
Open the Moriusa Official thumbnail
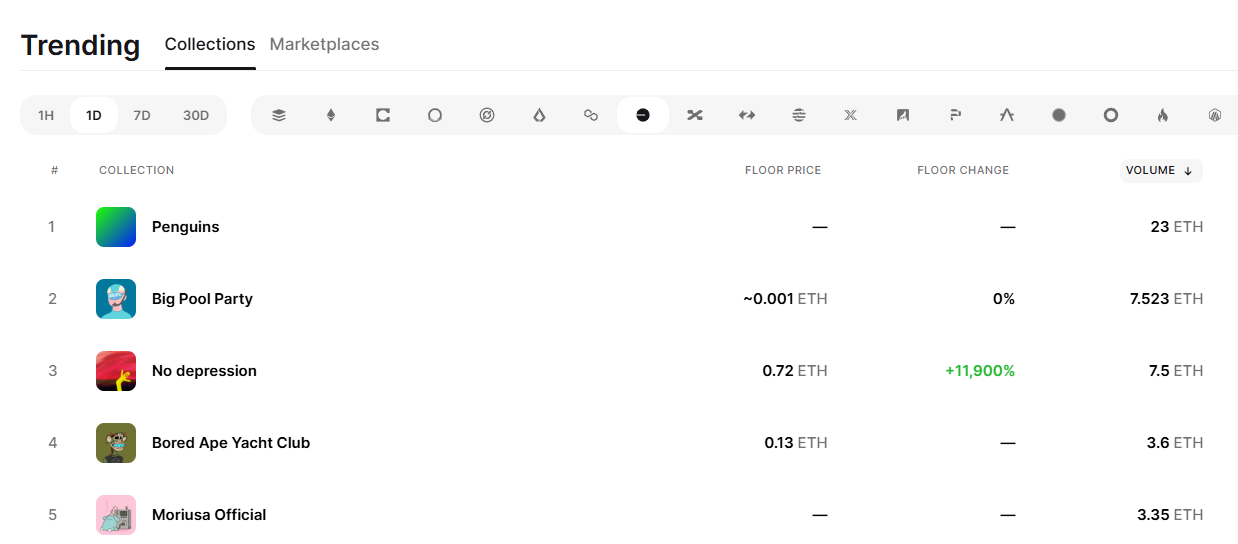(x=116, y=515)
